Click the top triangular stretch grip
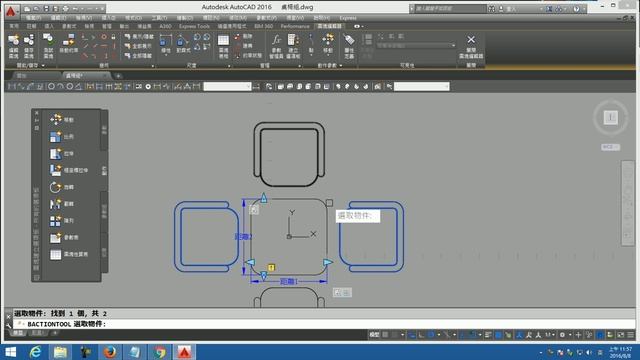640x360 pixels. 264,198
